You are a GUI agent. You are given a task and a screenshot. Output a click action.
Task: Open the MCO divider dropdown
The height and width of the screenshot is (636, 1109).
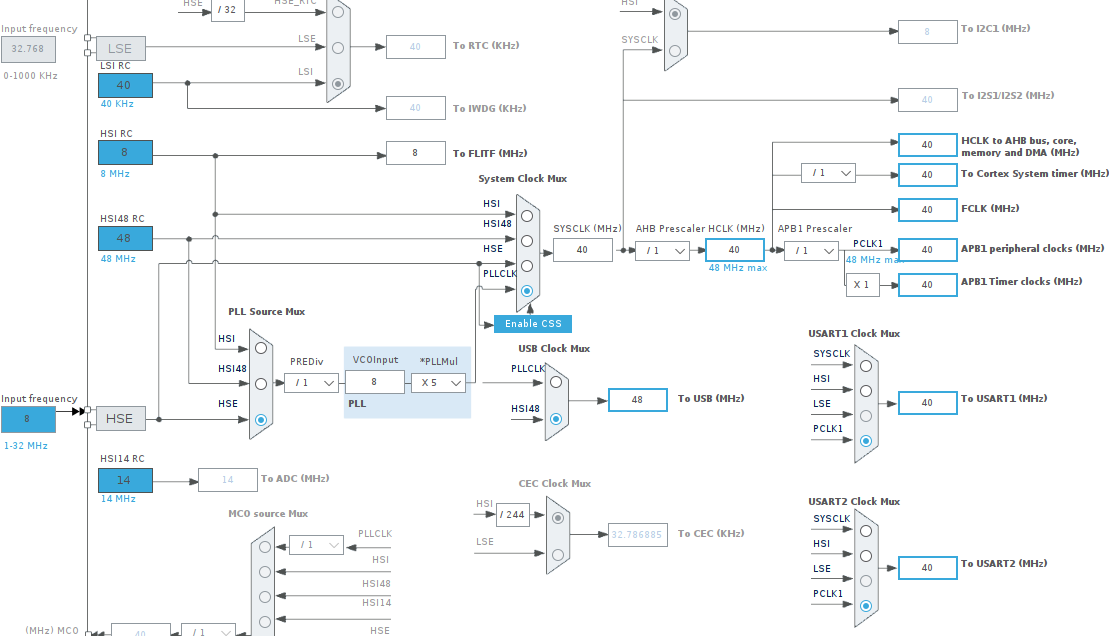(208, 631)
